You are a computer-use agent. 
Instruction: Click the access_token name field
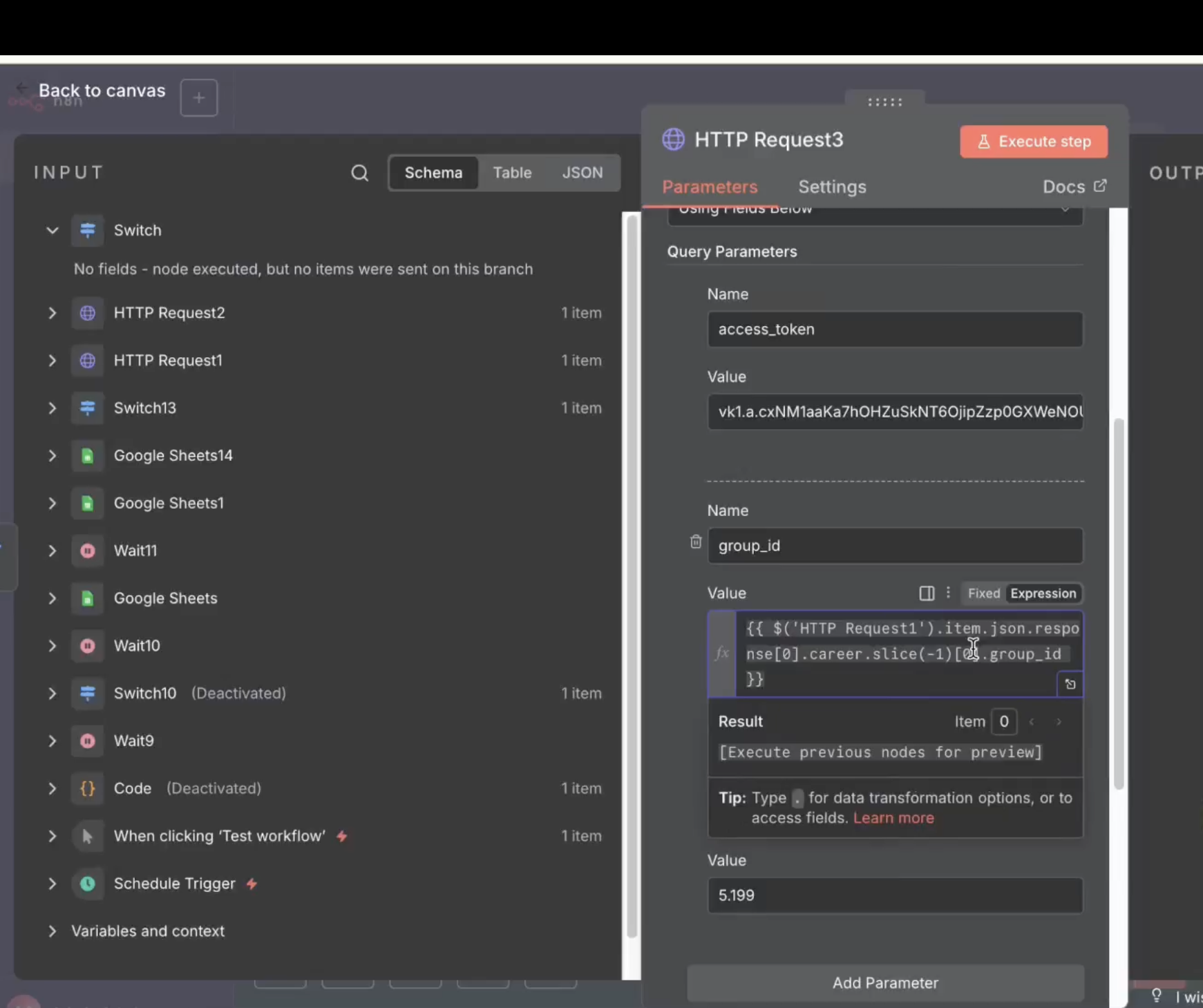point(895,330)
